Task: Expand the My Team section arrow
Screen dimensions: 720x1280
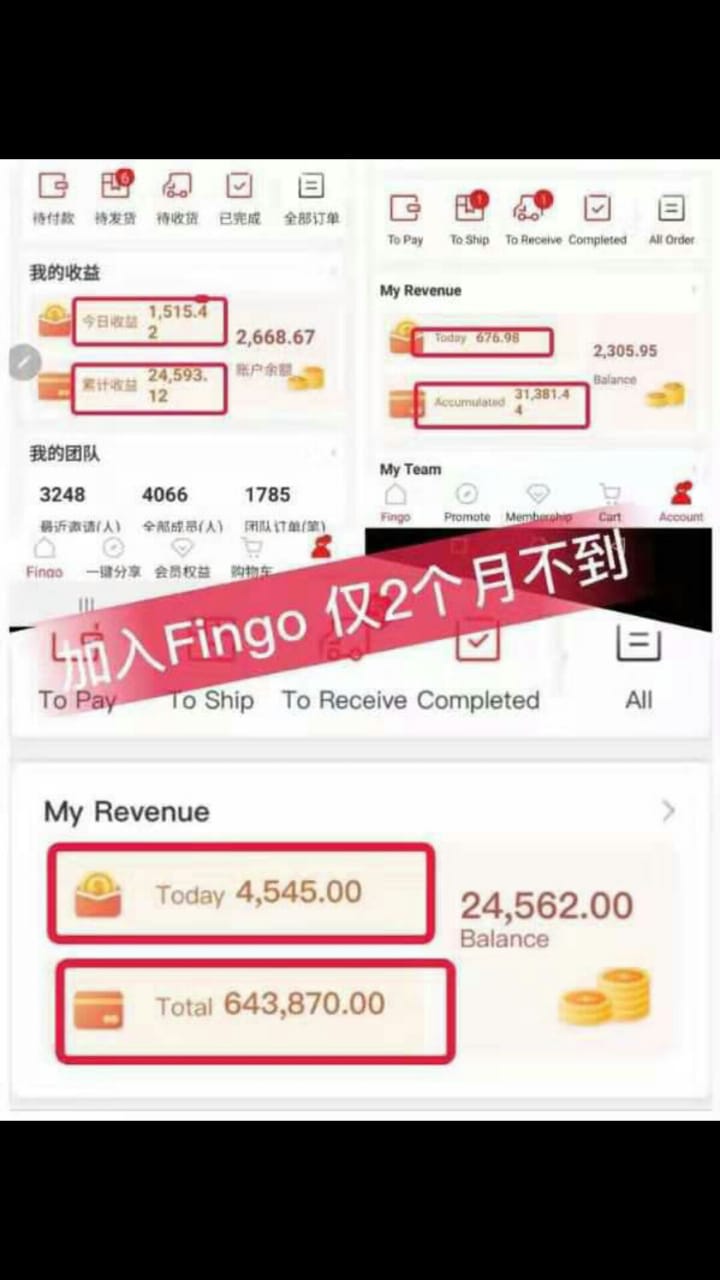Action: [693, 468]
